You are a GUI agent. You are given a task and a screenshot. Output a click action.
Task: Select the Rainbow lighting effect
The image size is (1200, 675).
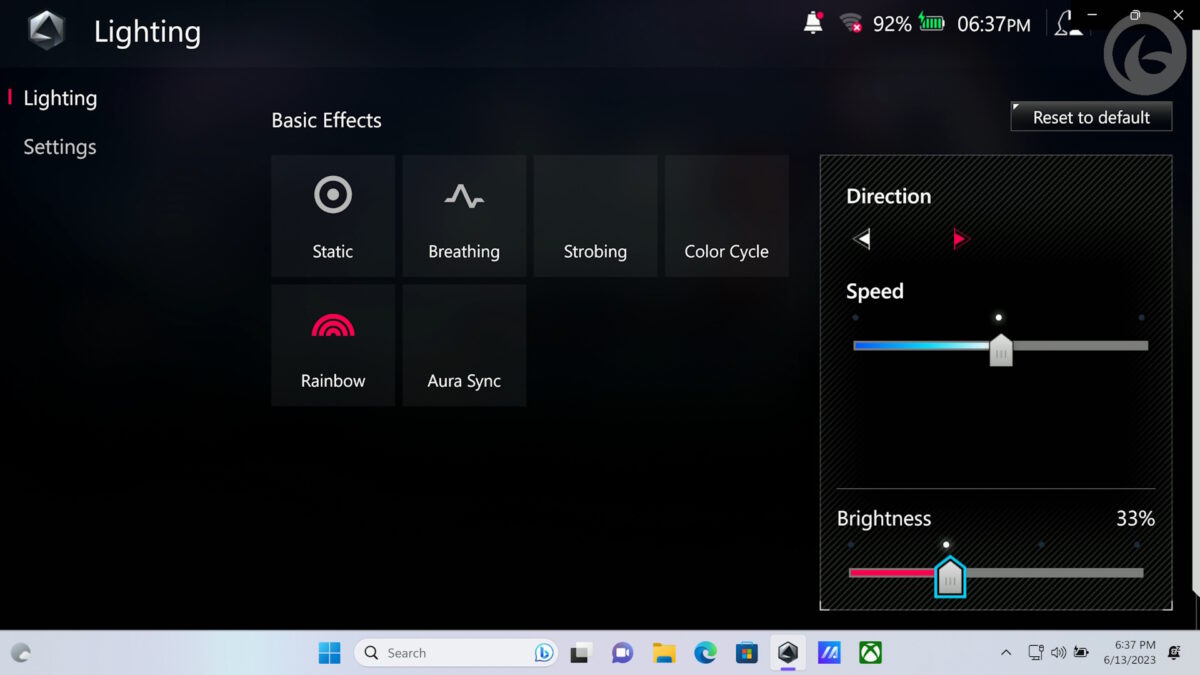[332, 344]
